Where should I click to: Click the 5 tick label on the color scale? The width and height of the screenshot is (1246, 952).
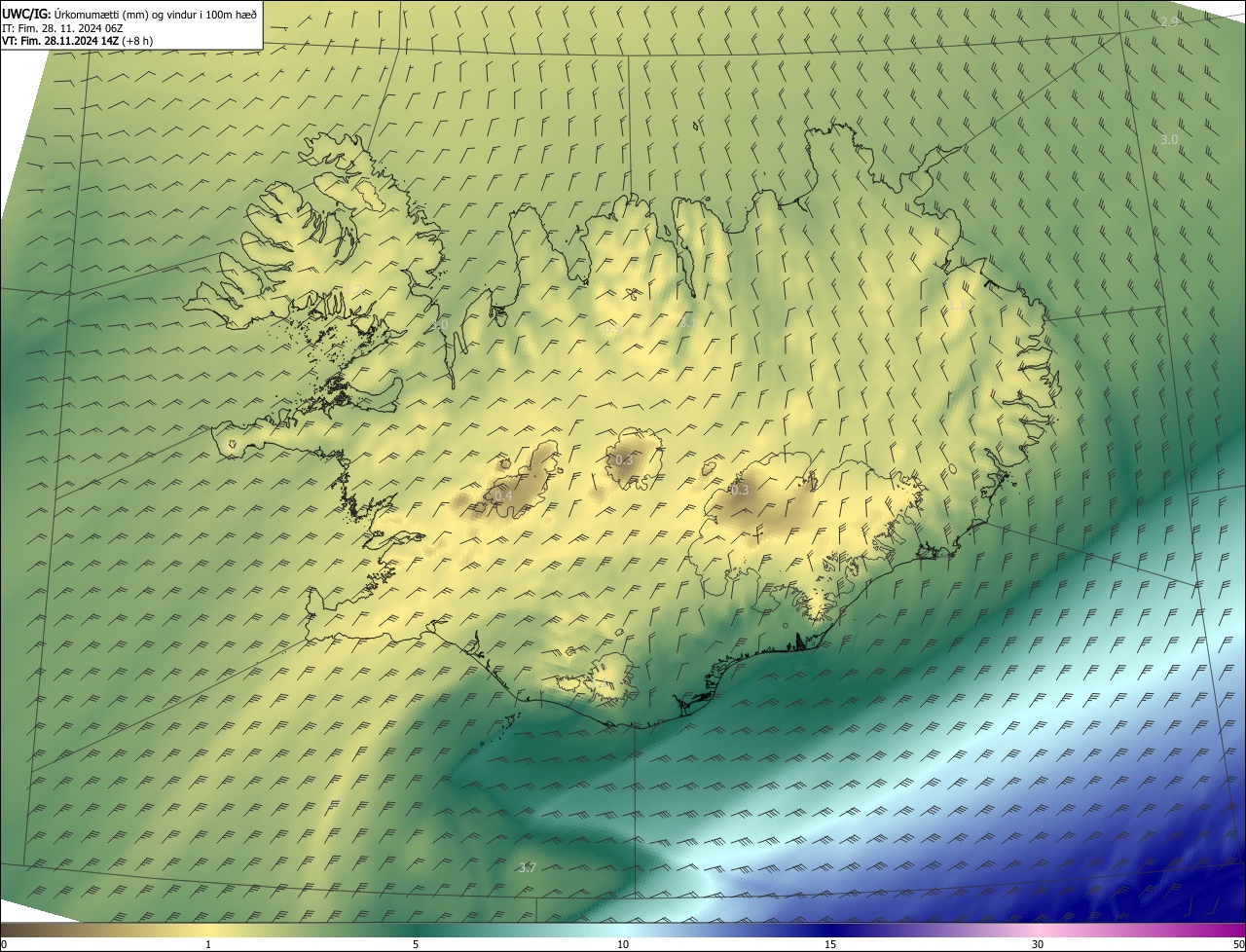click(416, 944)
